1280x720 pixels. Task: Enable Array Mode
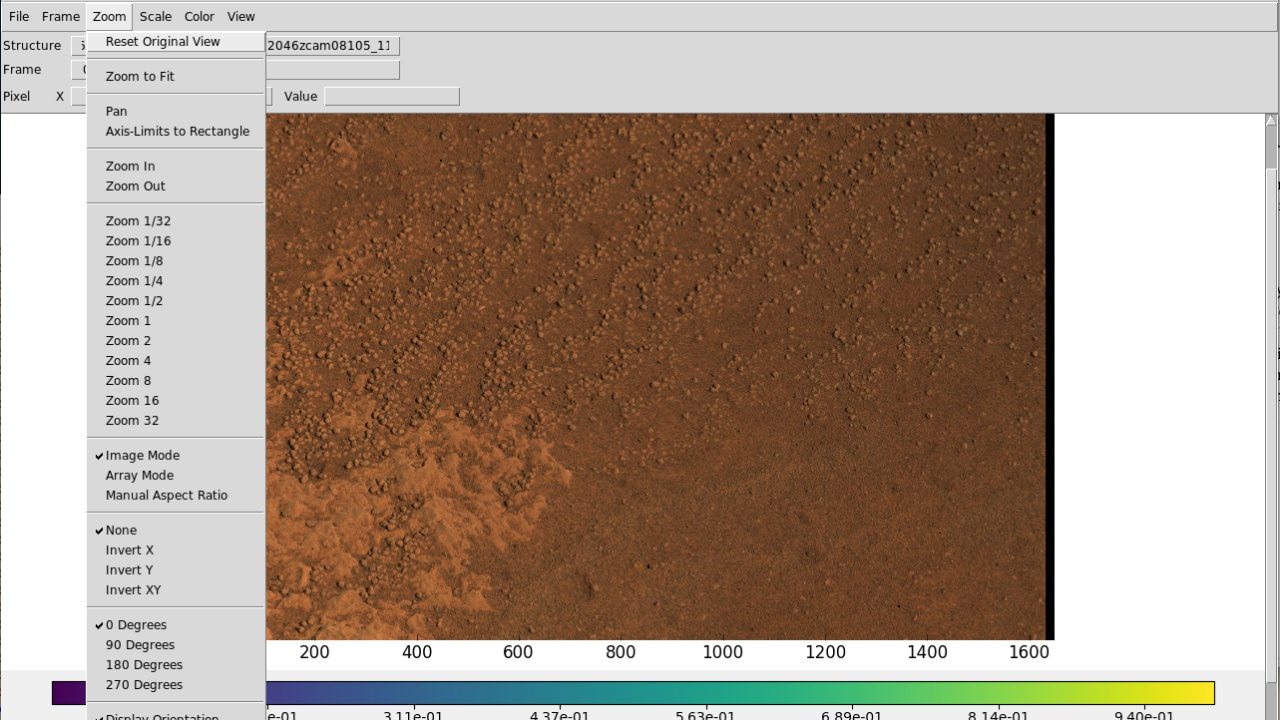(x=139, y=475)
